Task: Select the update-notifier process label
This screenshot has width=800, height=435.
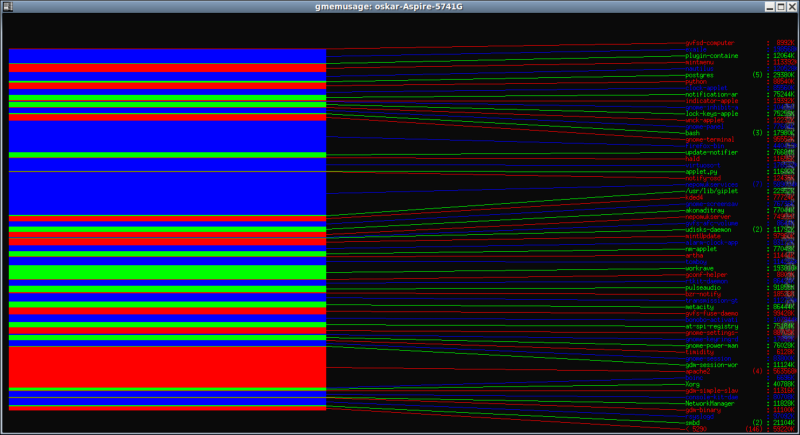Action: click(x=711, y=152)
